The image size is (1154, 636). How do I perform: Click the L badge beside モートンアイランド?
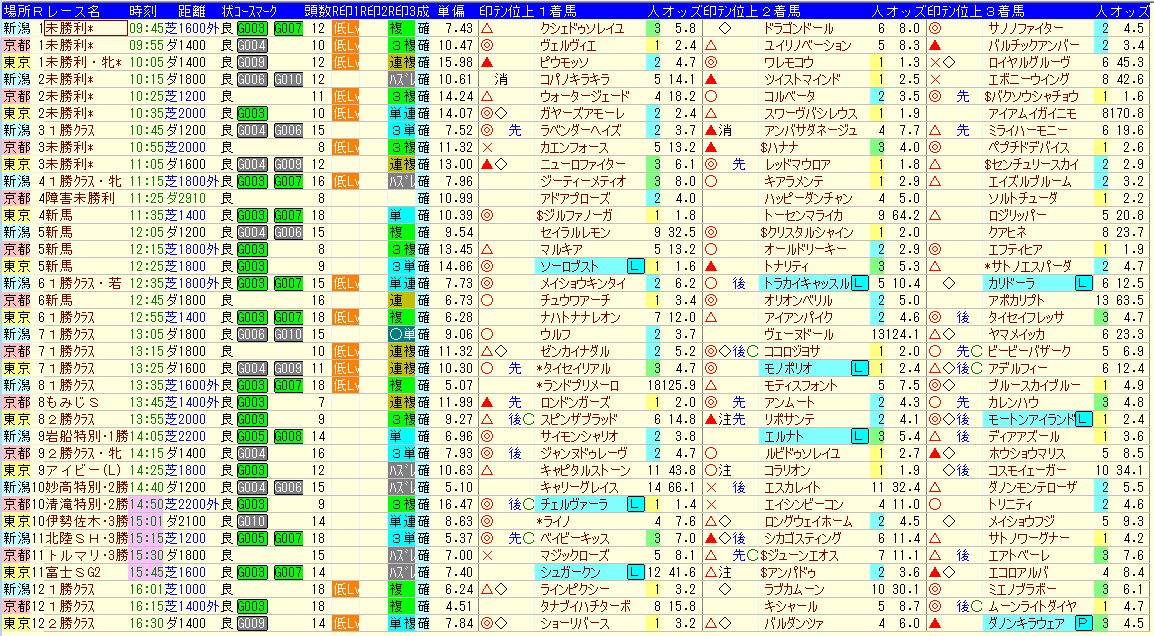point(1083,420)
